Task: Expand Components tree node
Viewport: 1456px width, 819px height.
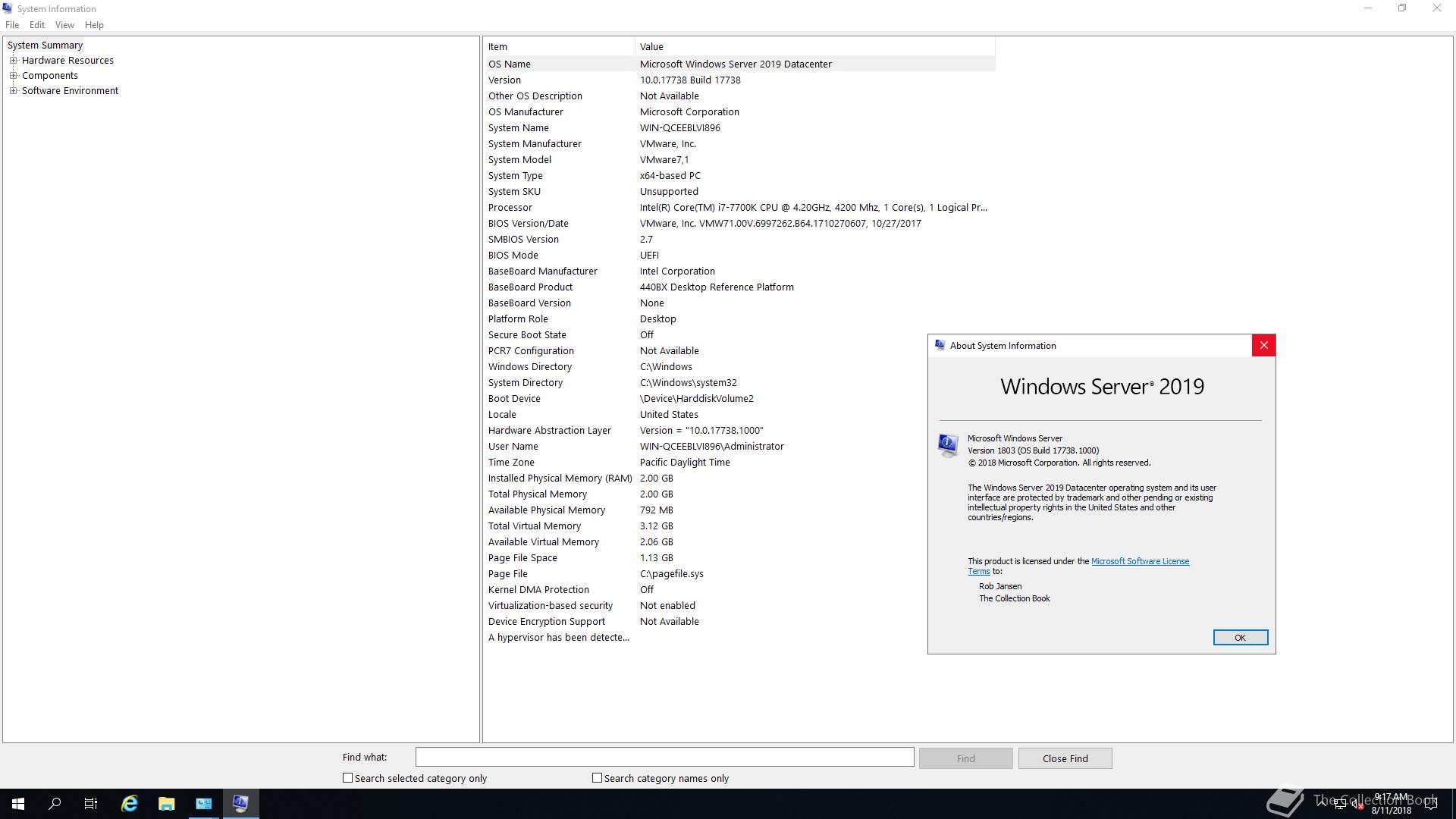Action: (13, 76)
